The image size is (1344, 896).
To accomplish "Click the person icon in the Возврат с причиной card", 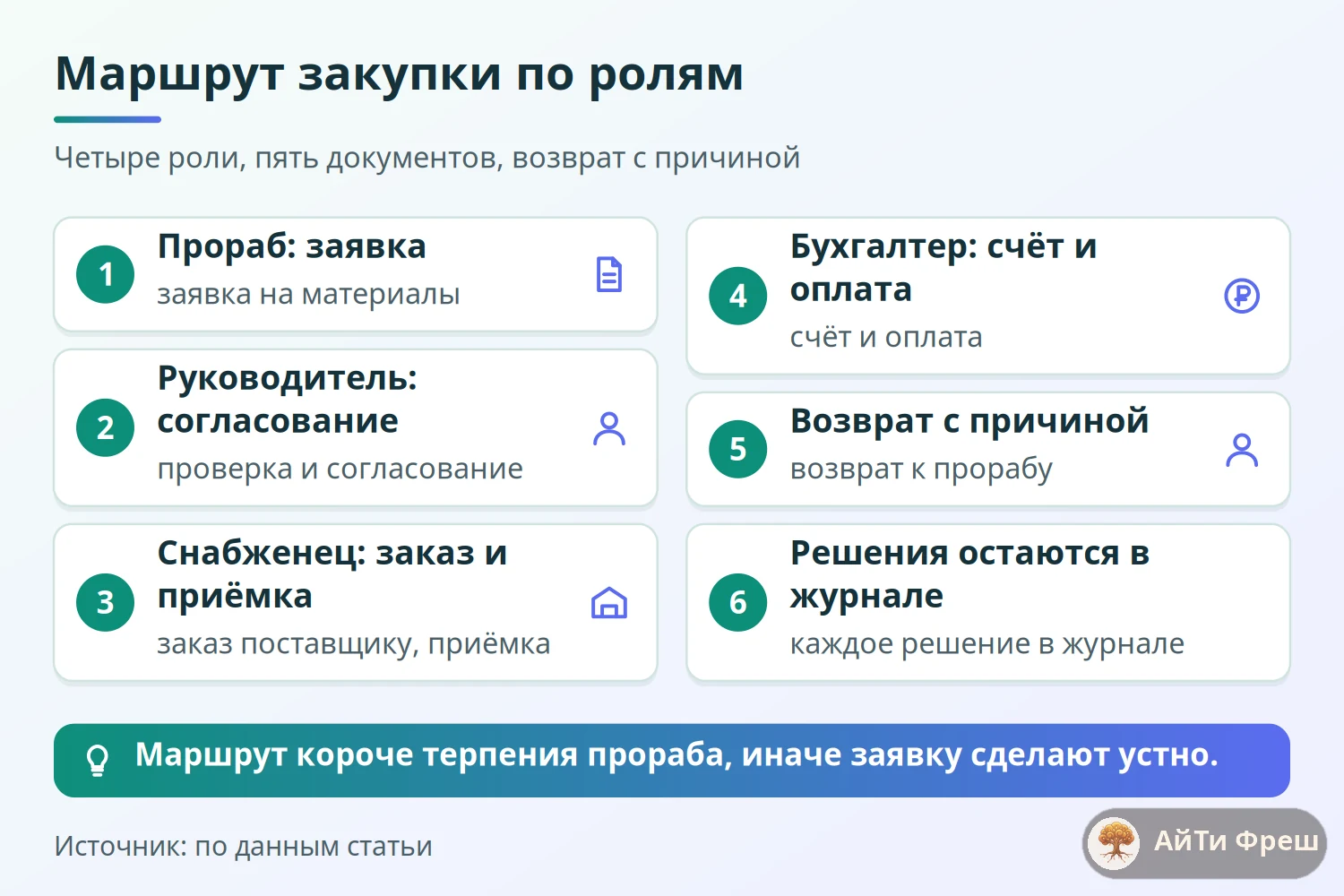I will point(1242,450).
